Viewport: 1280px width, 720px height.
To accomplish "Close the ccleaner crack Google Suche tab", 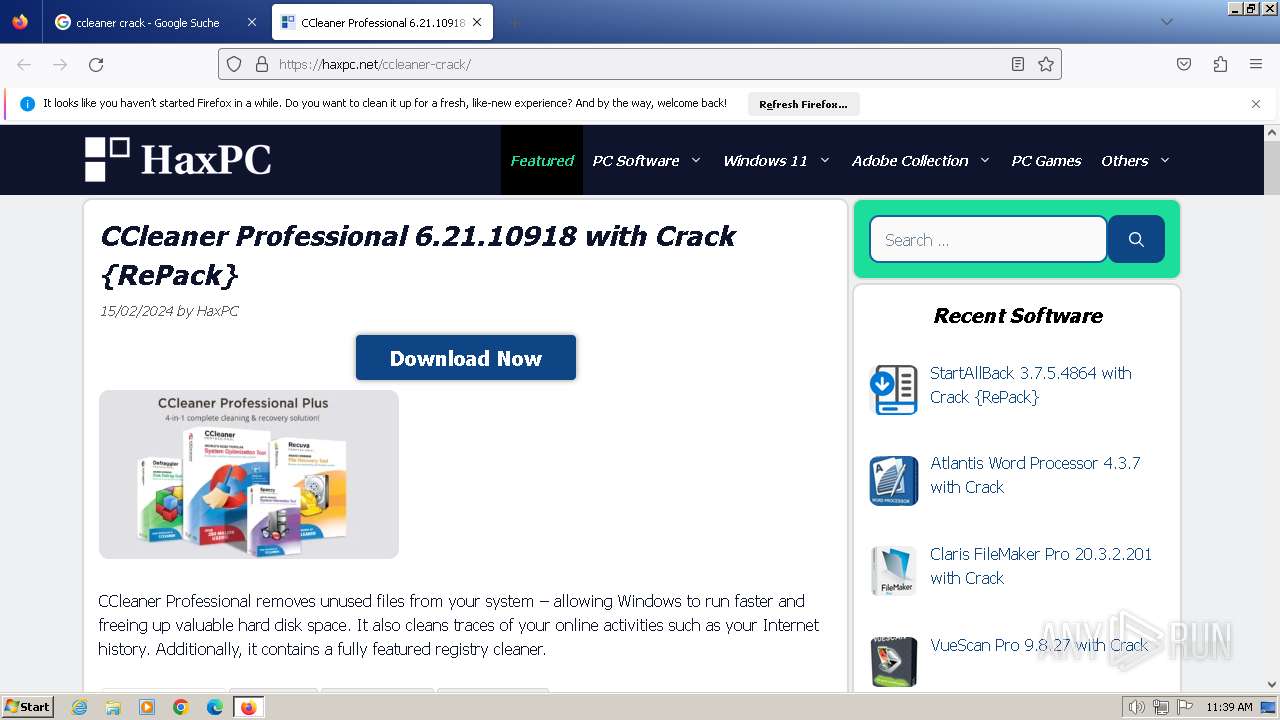I will click(x=251, y=22).
